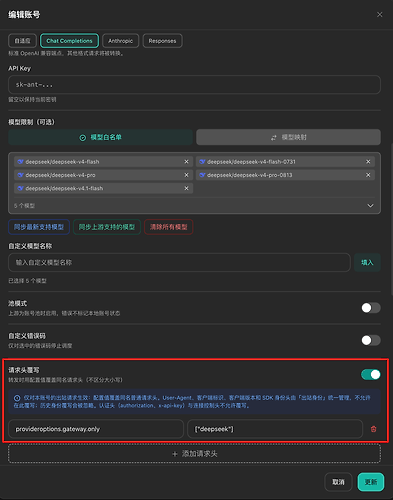The width and height of the screenshot is (393, 500).
Task: Click the 取消 button
Action: 338,482
